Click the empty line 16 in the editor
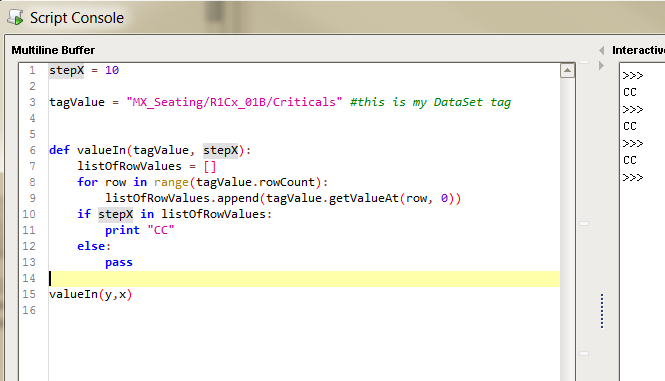665x381 pixels. (304, 311)
